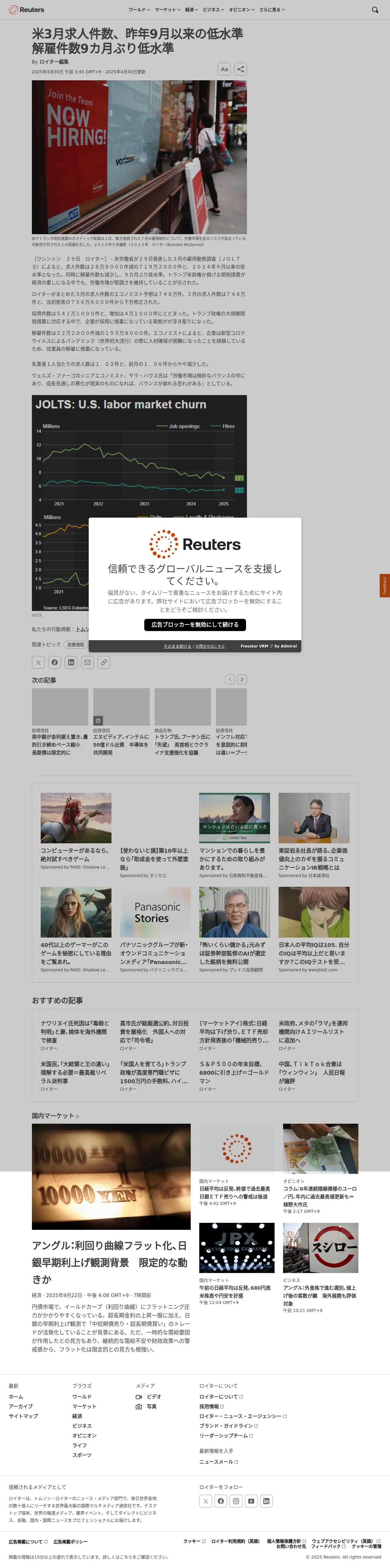Show previous articles in 次の記事 carousel

coord(230,679)
